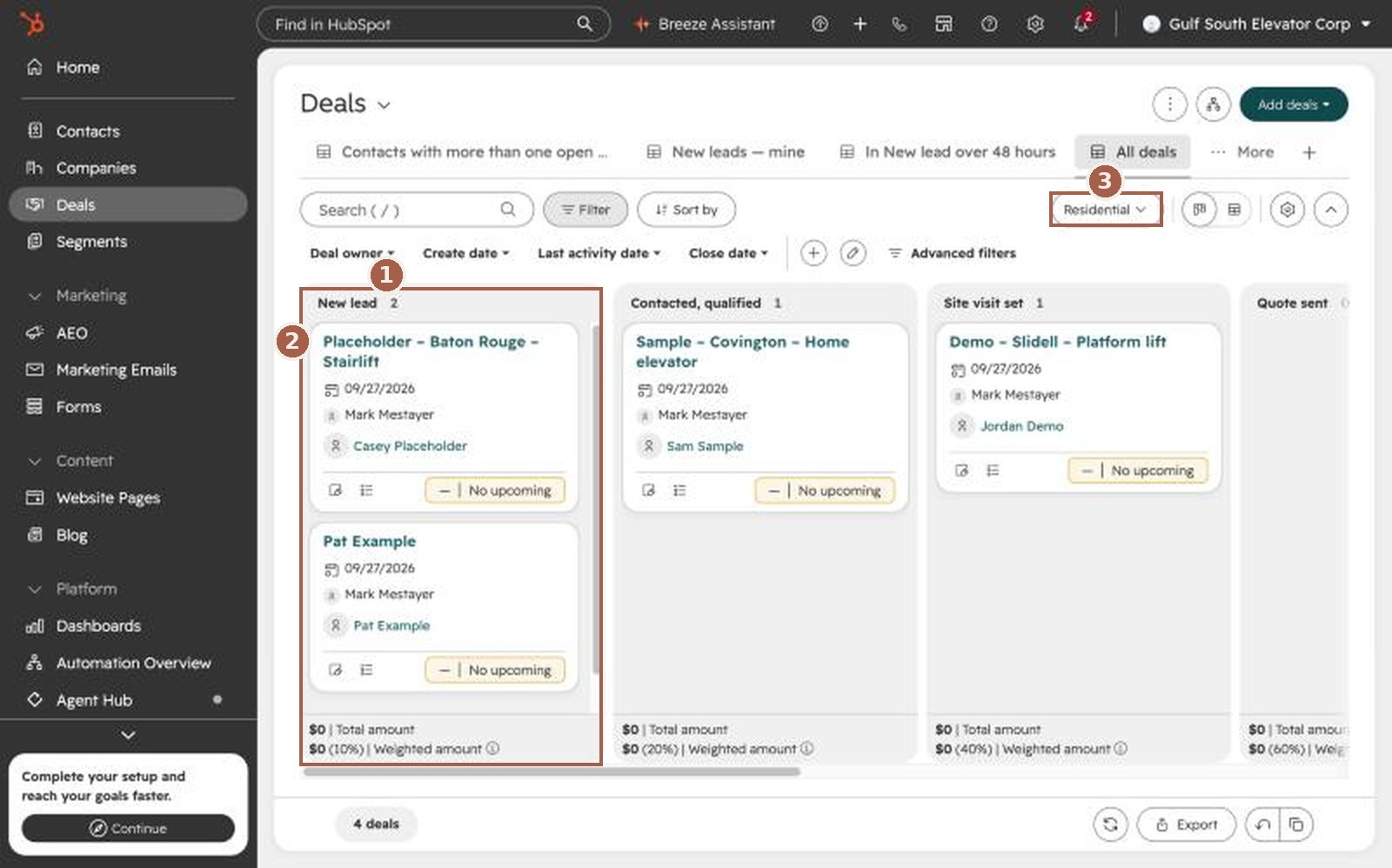Click Continue in setup card
Screen dimensions: 1392x868
pyautogui.click(x=128, y=828)
